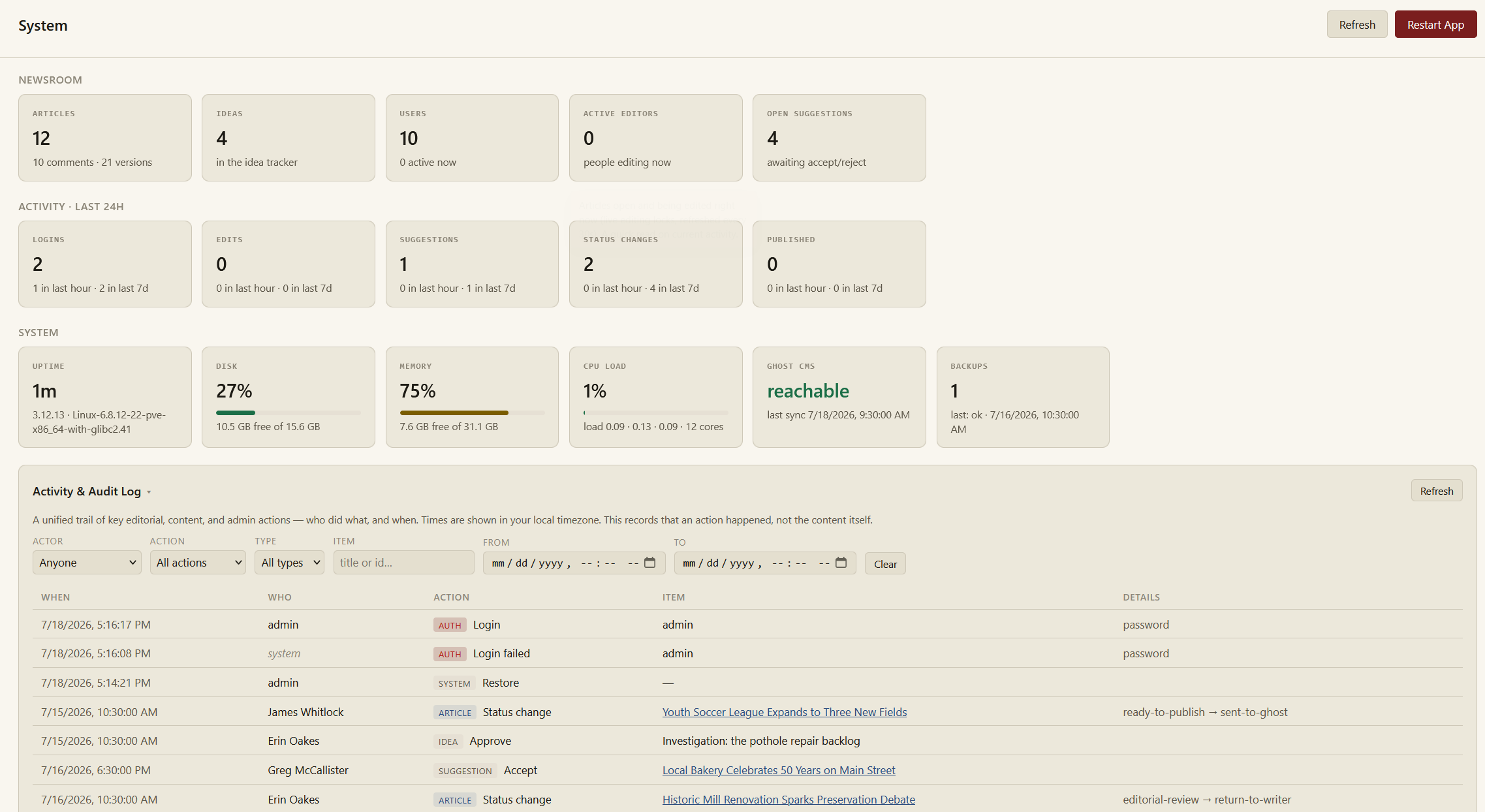1485x812 pixels.
Task: Open the TO date calendar picker icon
Action: click(841, 563)
